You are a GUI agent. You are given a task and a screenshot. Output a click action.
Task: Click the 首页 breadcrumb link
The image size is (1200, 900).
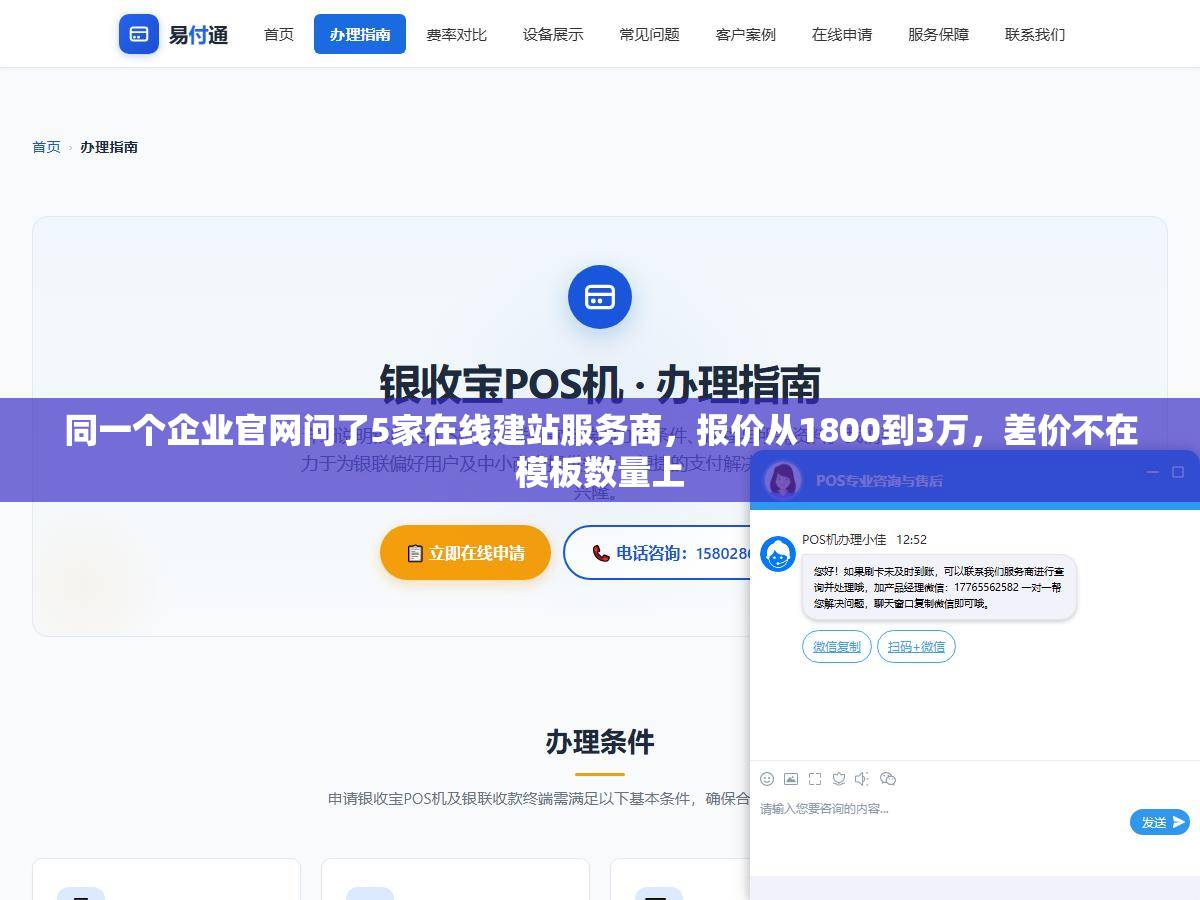pyautogui.click(x=46, y=147)
